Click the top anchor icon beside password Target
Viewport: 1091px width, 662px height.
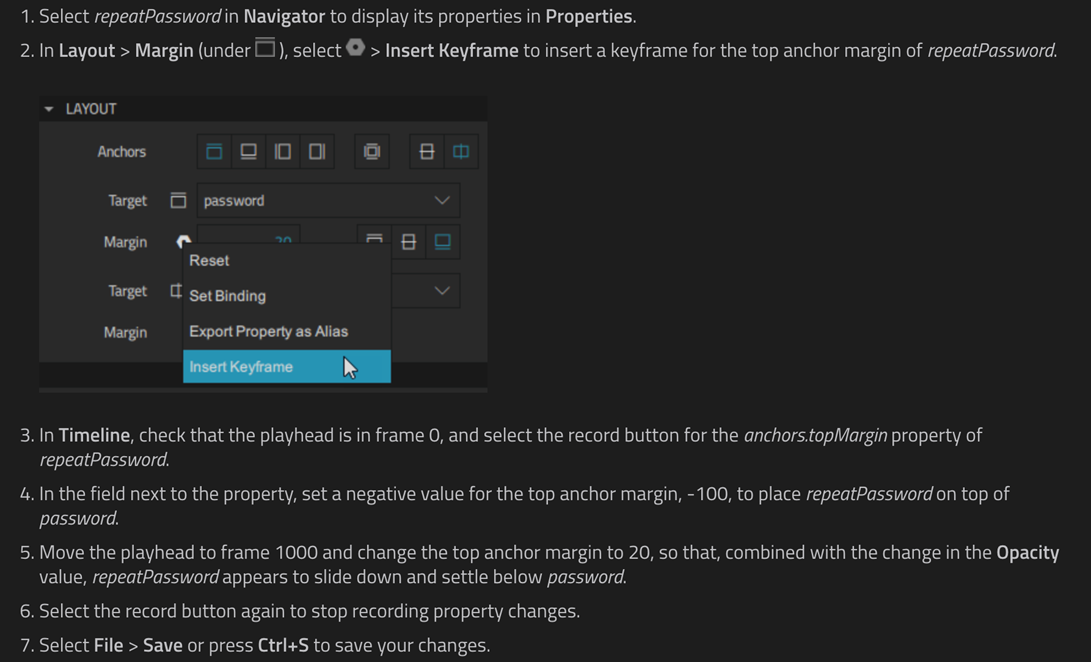coord(178,200)
